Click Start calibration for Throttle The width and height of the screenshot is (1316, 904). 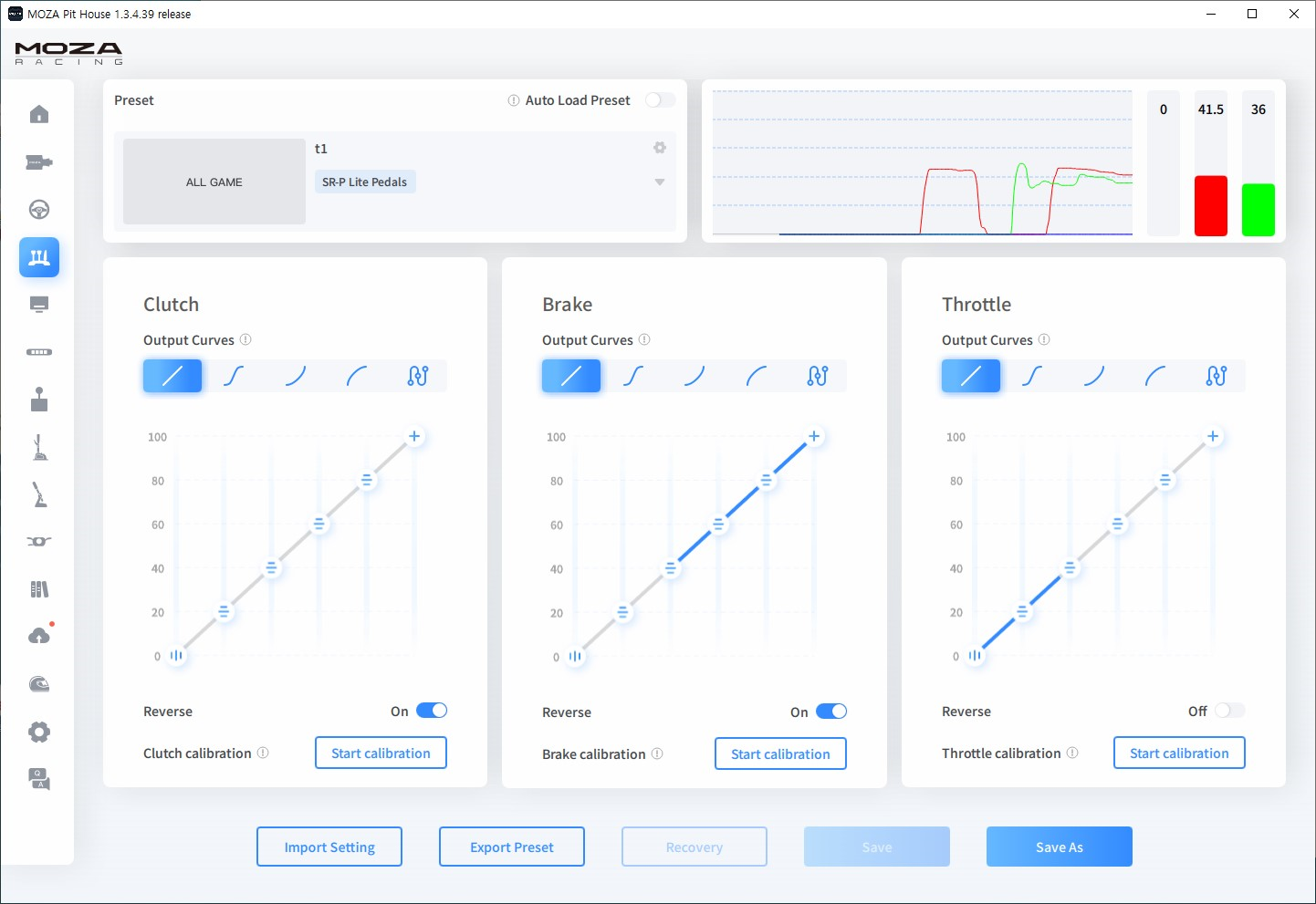[1179, 753]
